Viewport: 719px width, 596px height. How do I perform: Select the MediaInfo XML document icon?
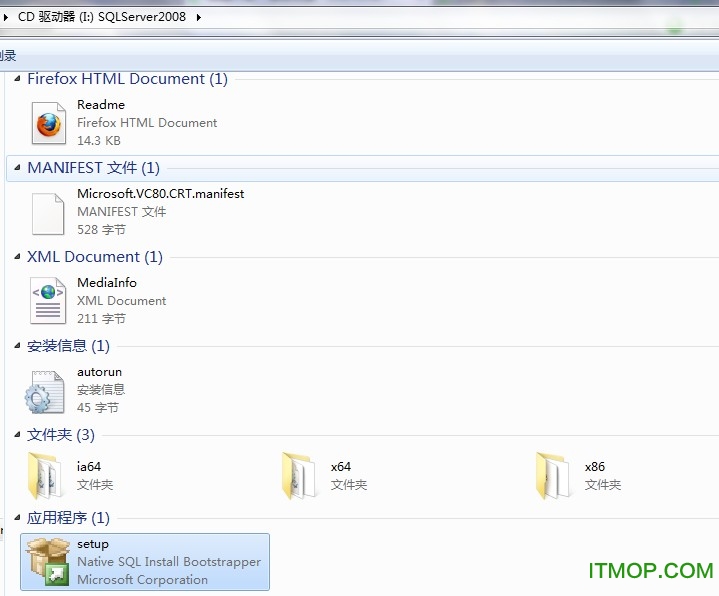point(48,301)
